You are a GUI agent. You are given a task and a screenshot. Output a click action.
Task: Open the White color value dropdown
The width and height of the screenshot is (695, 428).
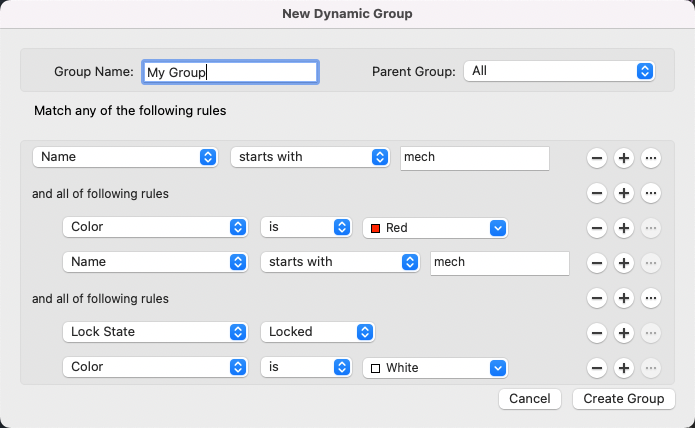436,368
